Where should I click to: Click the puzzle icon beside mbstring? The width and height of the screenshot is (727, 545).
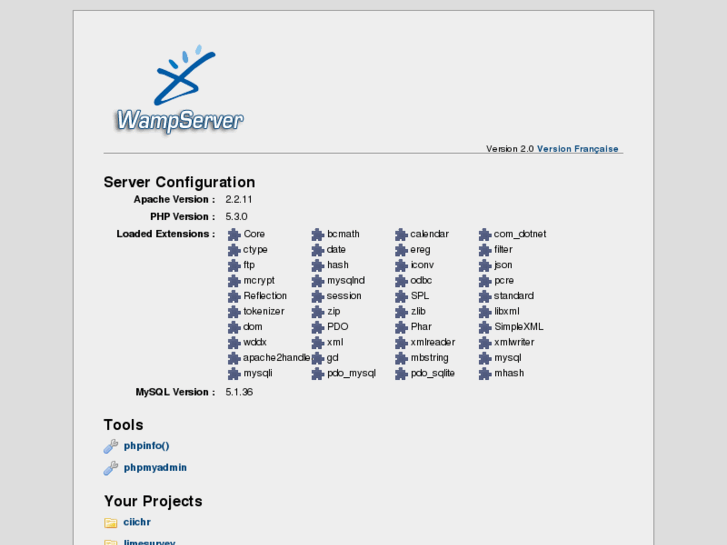401,358
